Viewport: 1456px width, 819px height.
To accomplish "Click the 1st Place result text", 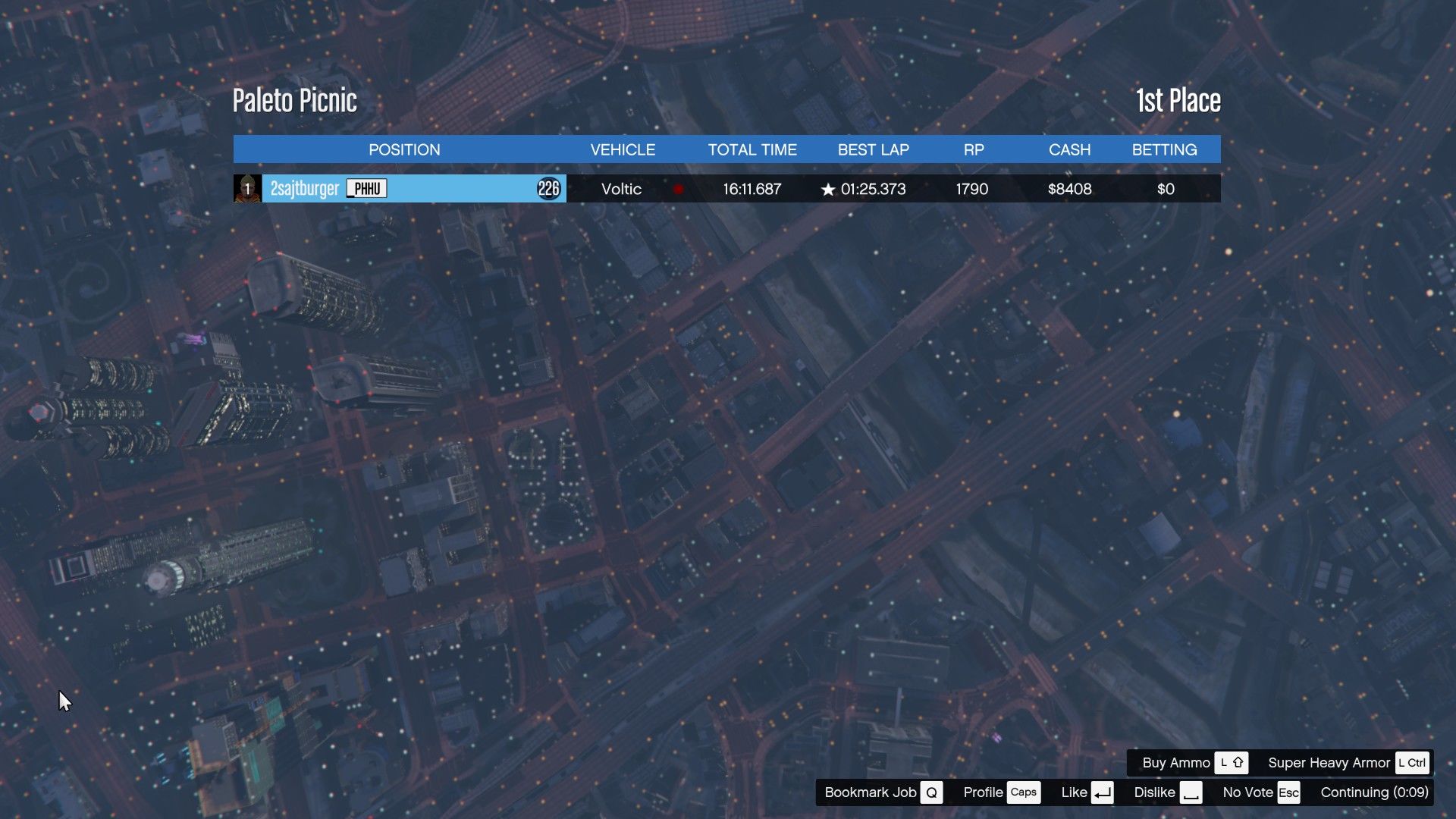I will coord(1178,100).
